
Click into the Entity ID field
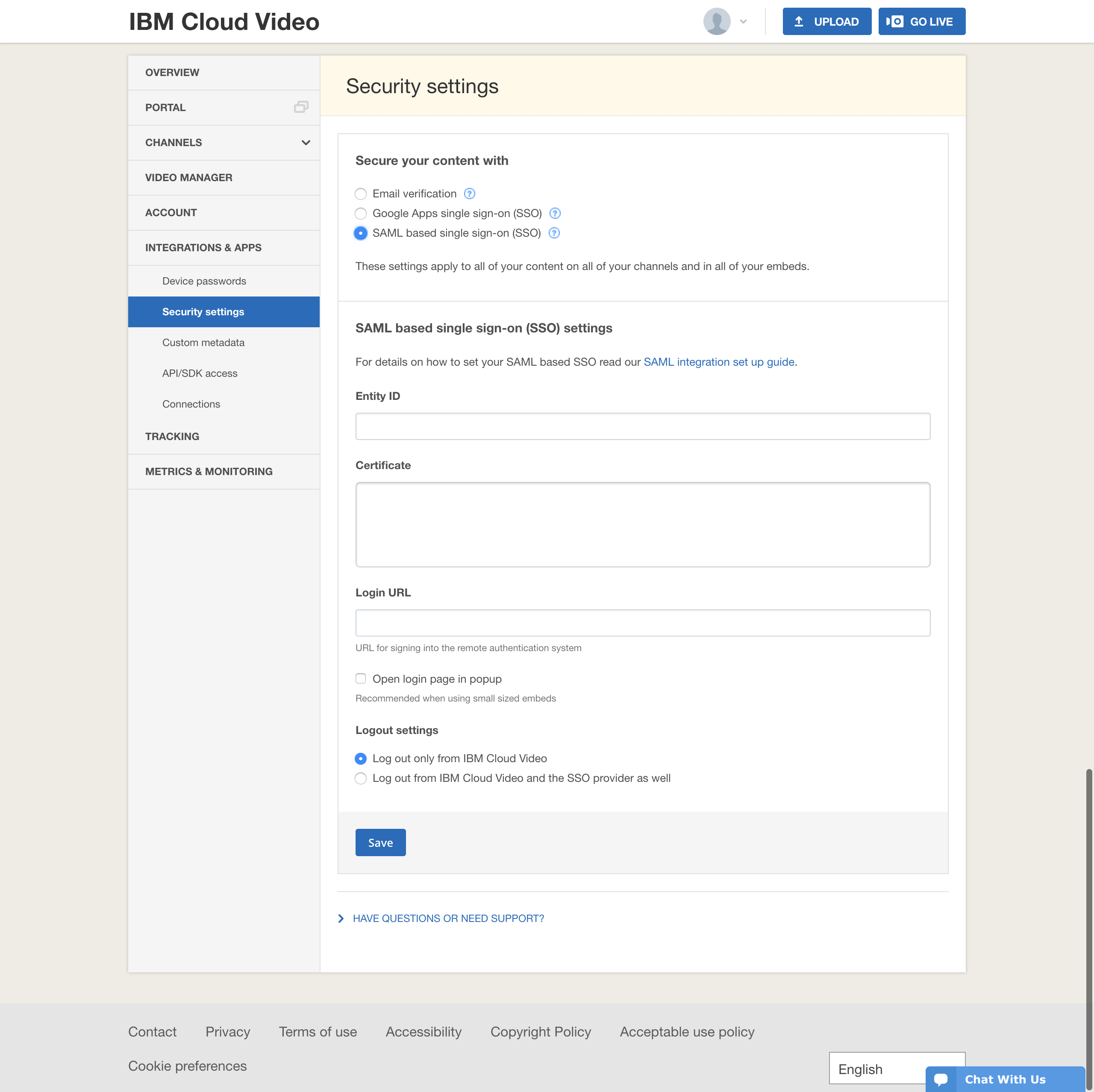tap(643, 426)
